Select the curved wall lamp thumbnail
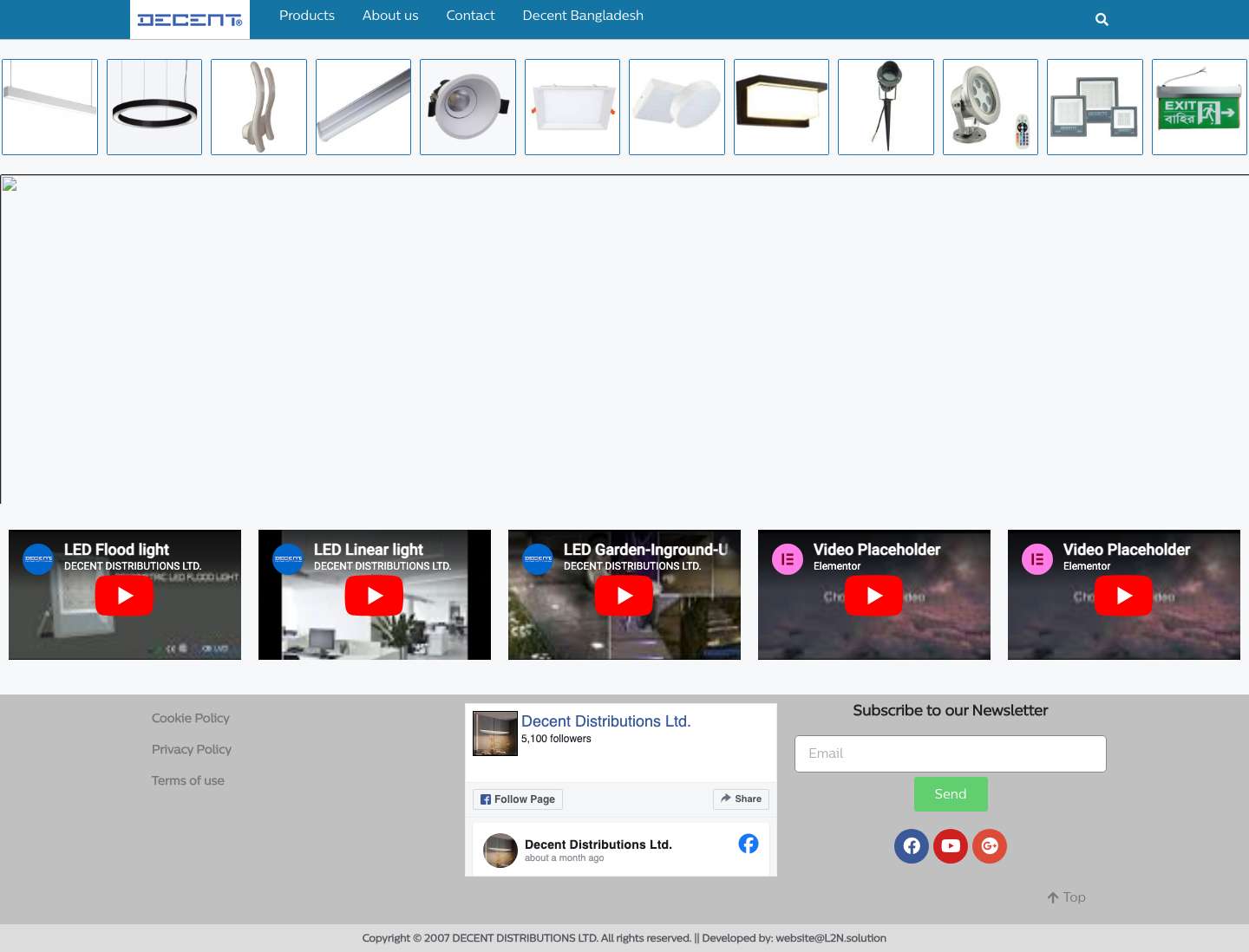The image size is (1249, 952). [258, 108]
